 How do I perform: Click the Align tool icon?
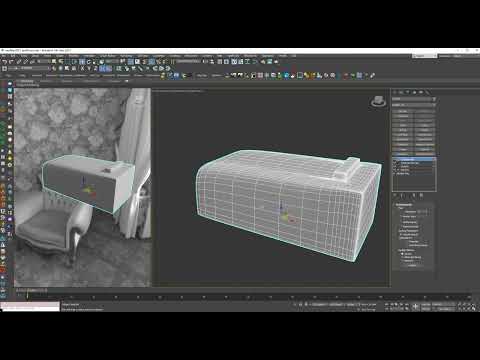[x=212, y=62]
